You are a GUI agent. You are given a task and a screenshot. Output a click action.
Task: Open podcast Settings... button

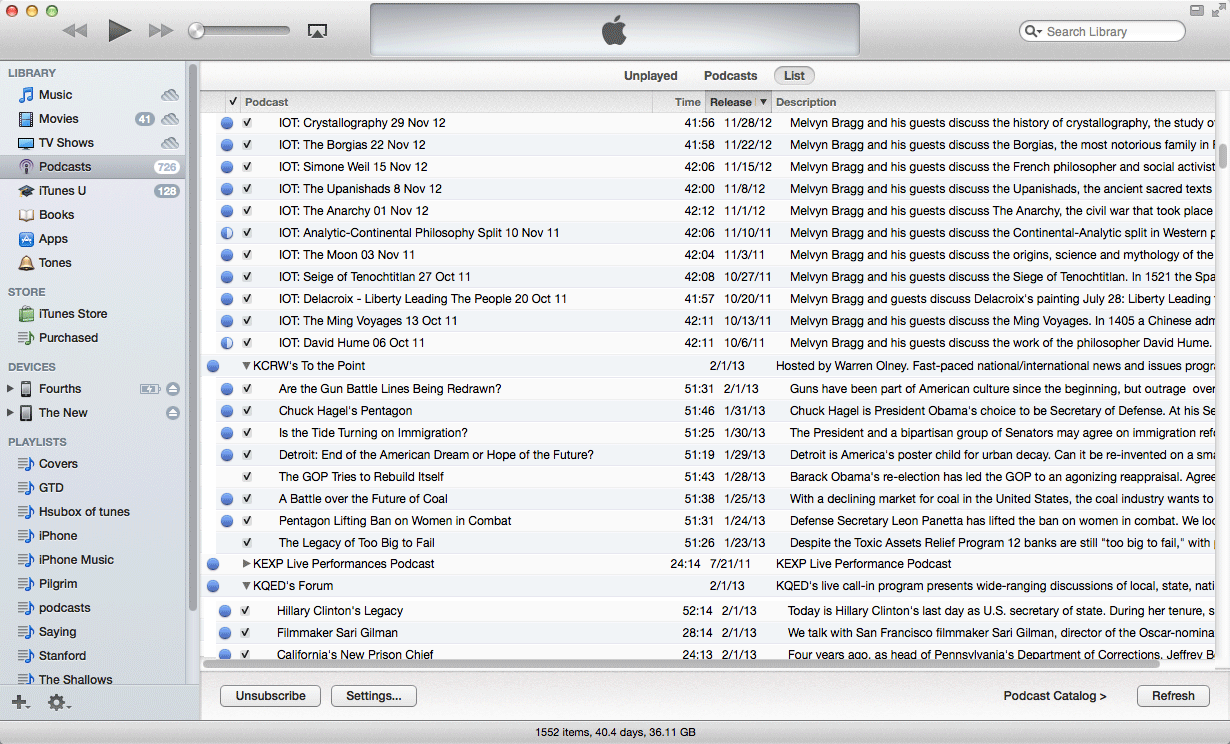[374, 696]
